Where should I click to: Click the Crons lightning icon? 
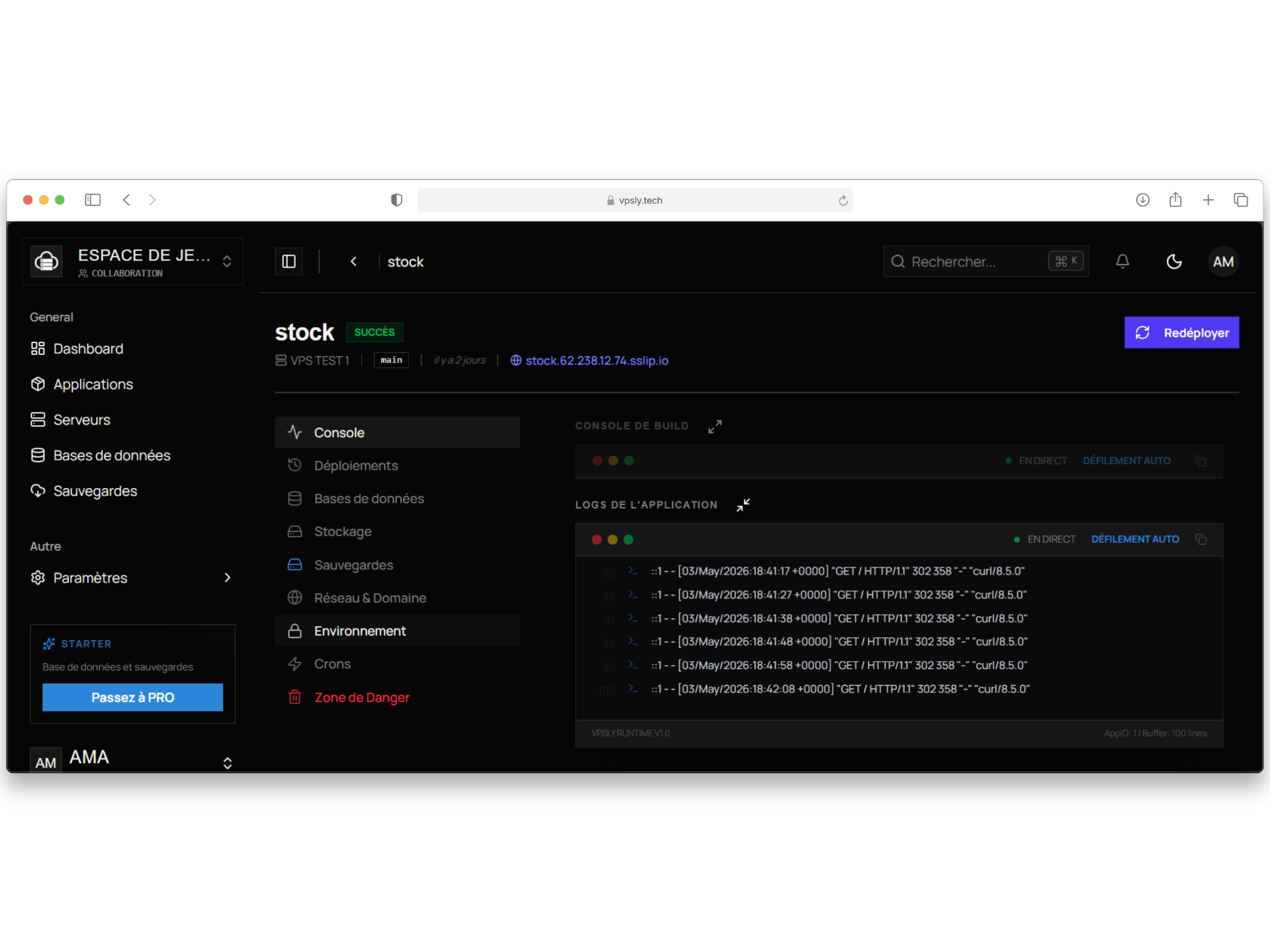coord(295,664)
